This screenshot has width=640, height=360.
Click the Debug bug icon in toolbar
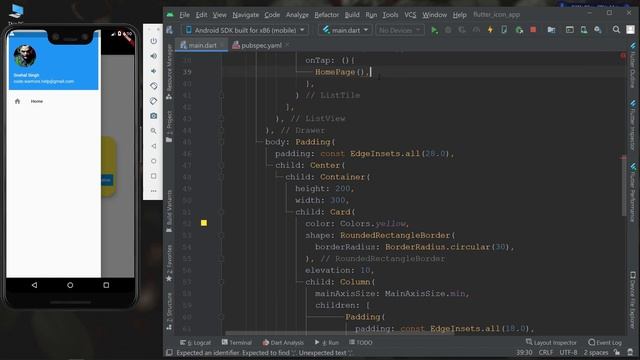448,30
